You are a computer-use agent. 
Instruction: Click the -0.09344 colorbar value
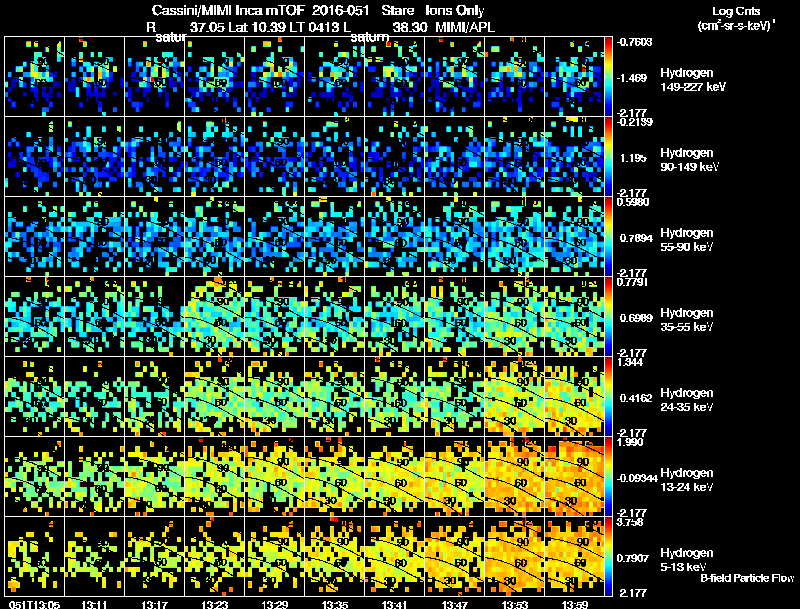point(636,478)
